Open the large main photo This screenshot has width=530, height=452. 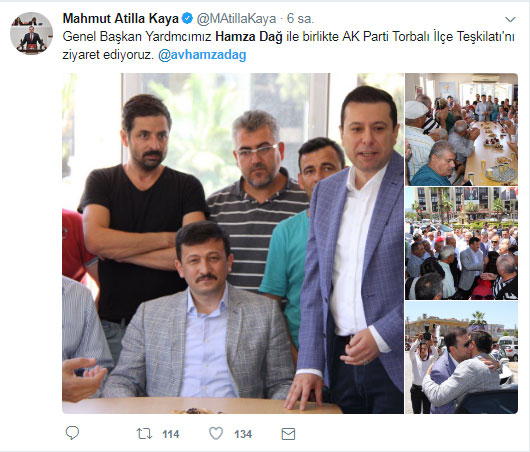[233, 243]
